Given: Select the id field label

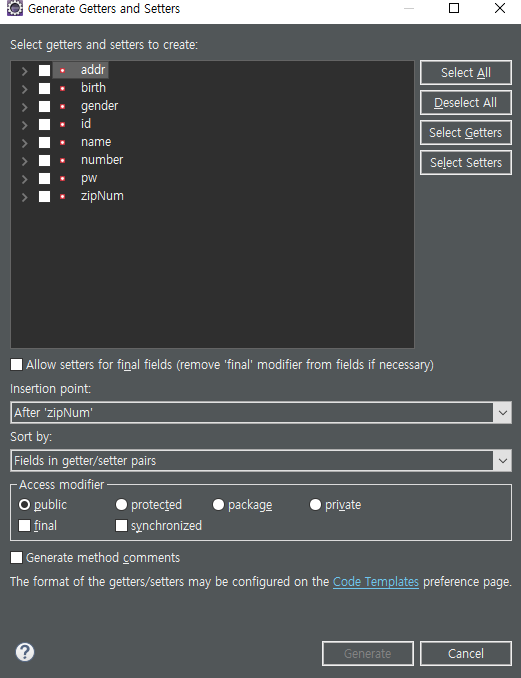Looking at the screenshot, I should [x=86, y=124].
